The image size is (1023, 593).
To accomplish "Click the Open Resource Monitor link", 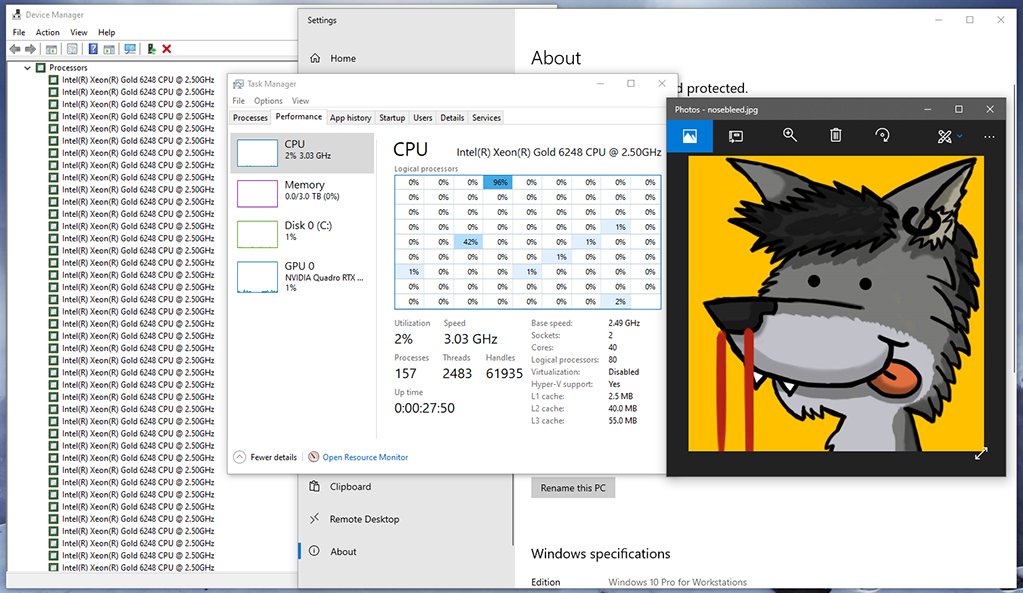I will [x=365, y=457].
